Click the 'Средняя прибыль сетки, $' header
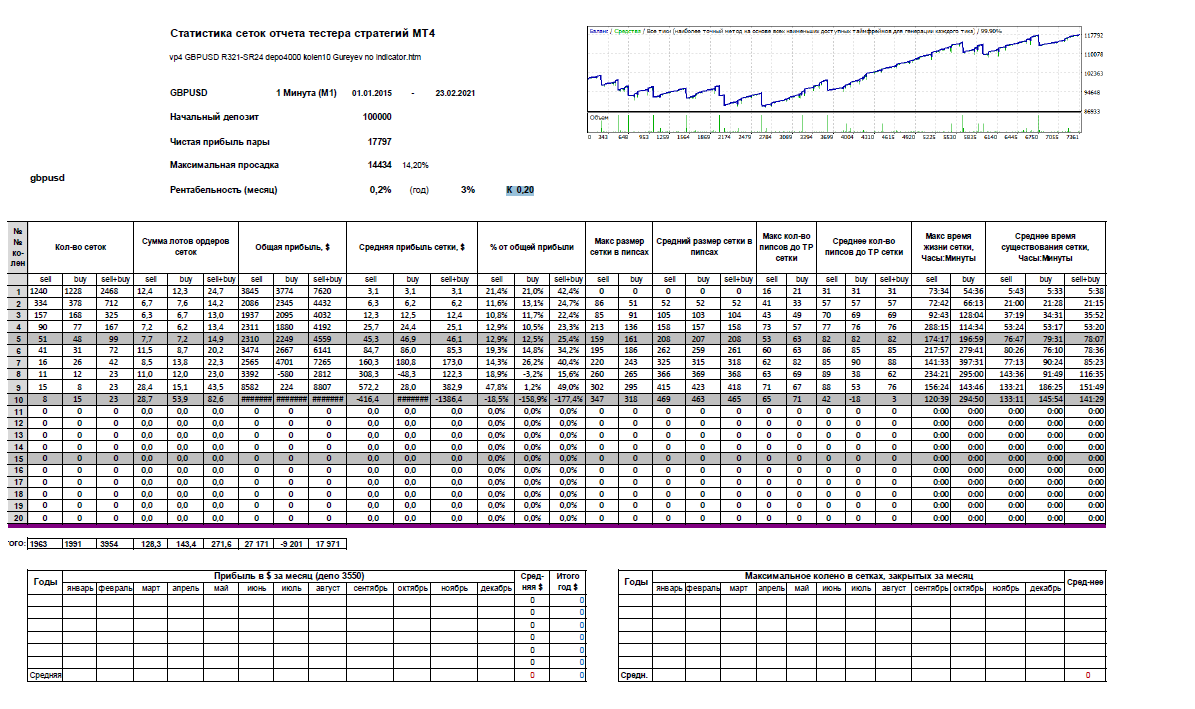This screenshot has width=1195, height=709. [412, 247]
